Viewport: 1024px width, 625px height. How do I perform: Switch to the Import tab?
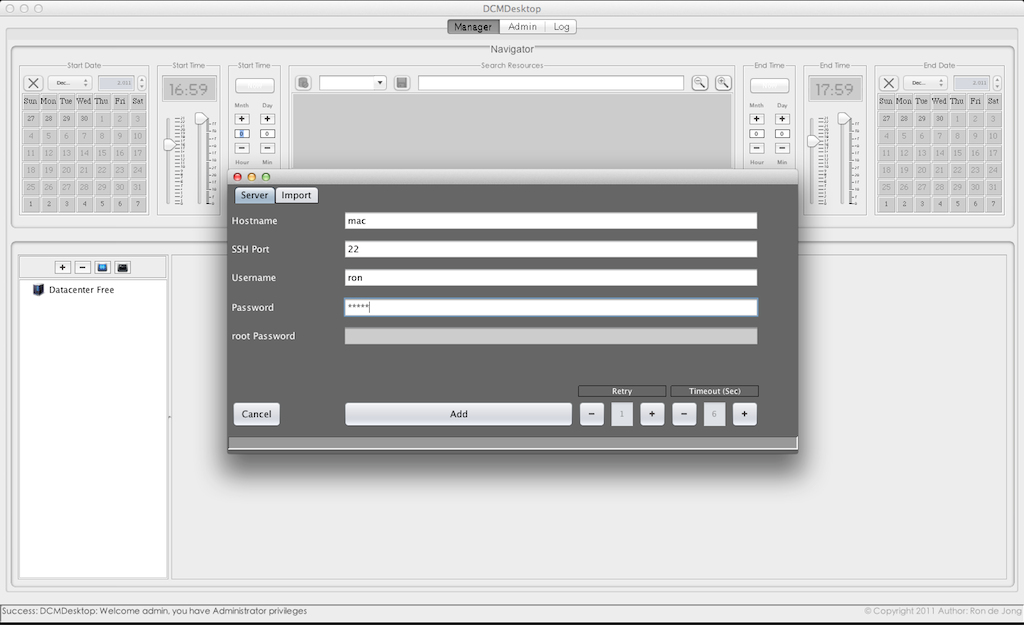click(296, 195)
